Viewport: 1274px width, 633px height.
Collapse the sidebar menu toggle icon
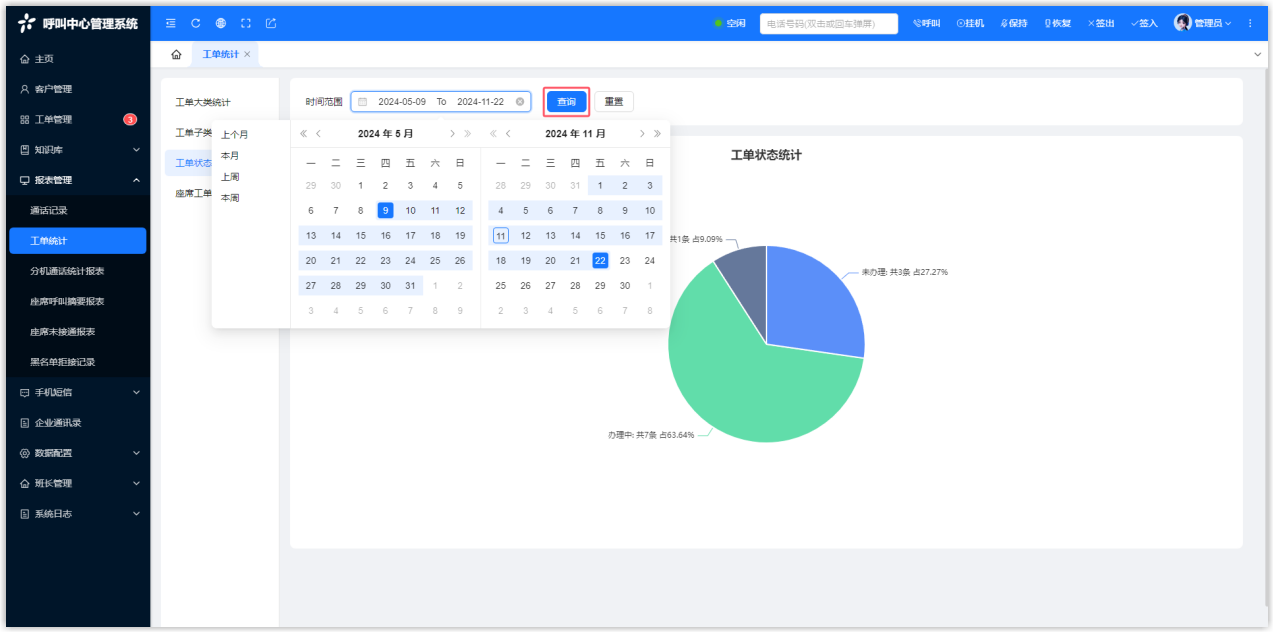(x=170, y=23)
